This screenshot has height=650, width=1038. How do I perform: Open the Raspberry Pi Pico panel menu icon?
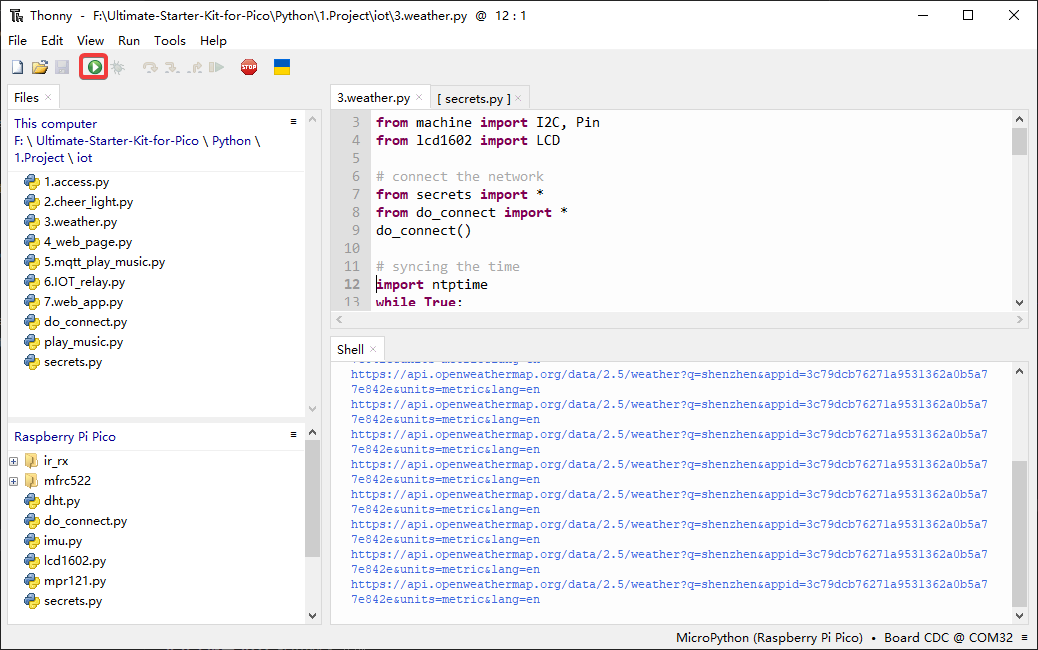293,434
